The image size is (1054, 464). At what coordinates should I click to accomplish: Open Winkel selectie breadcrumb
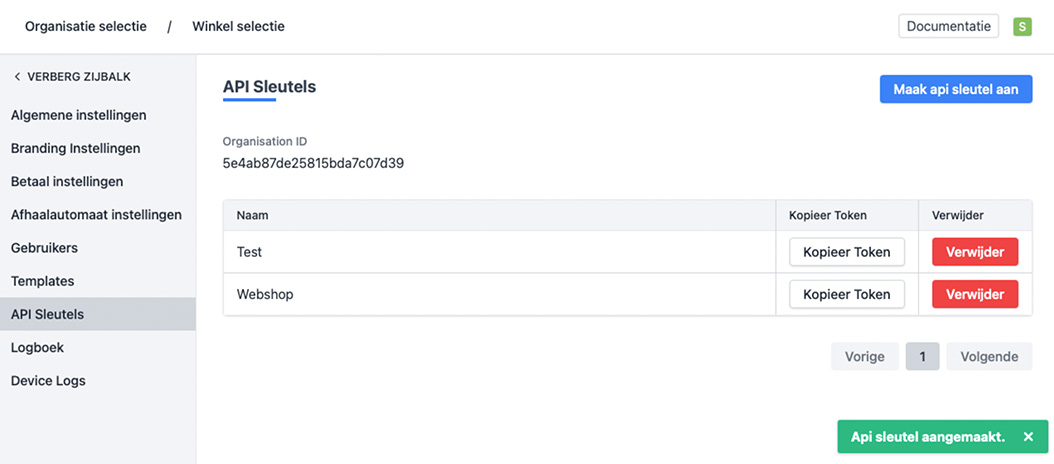tap(238, 27)
